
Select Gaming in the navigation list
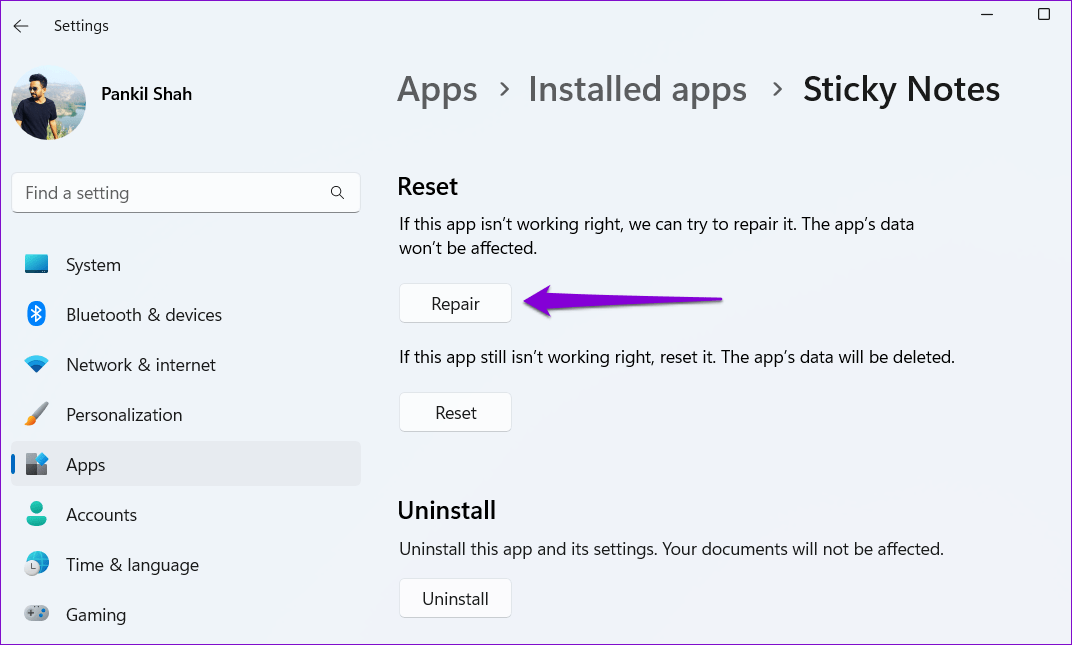click(x=96, y=614)
